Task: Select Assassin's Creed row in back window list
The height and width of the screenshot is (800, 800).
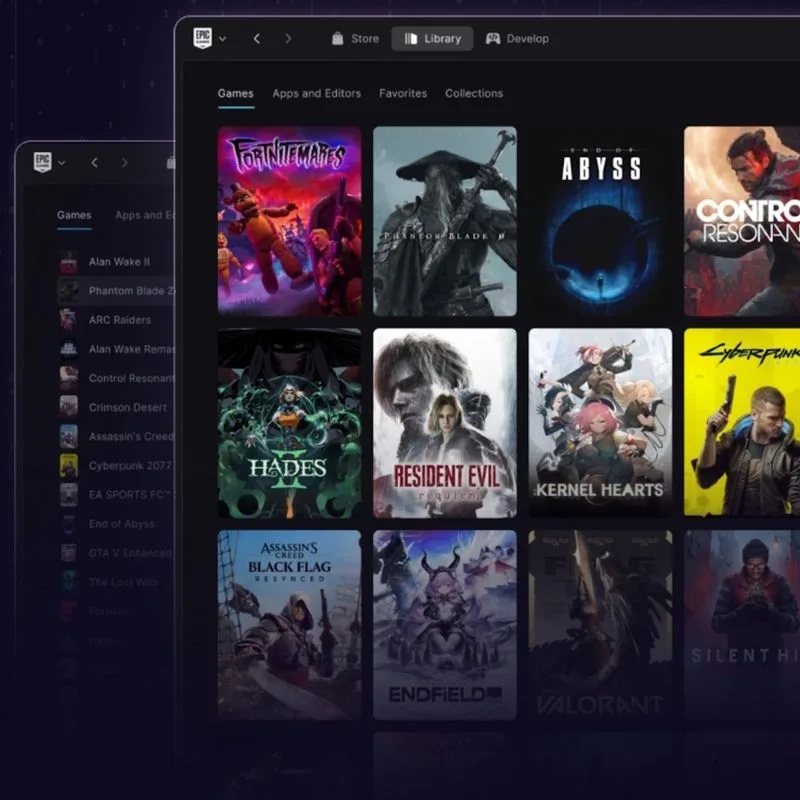Action: coord(116,436)
